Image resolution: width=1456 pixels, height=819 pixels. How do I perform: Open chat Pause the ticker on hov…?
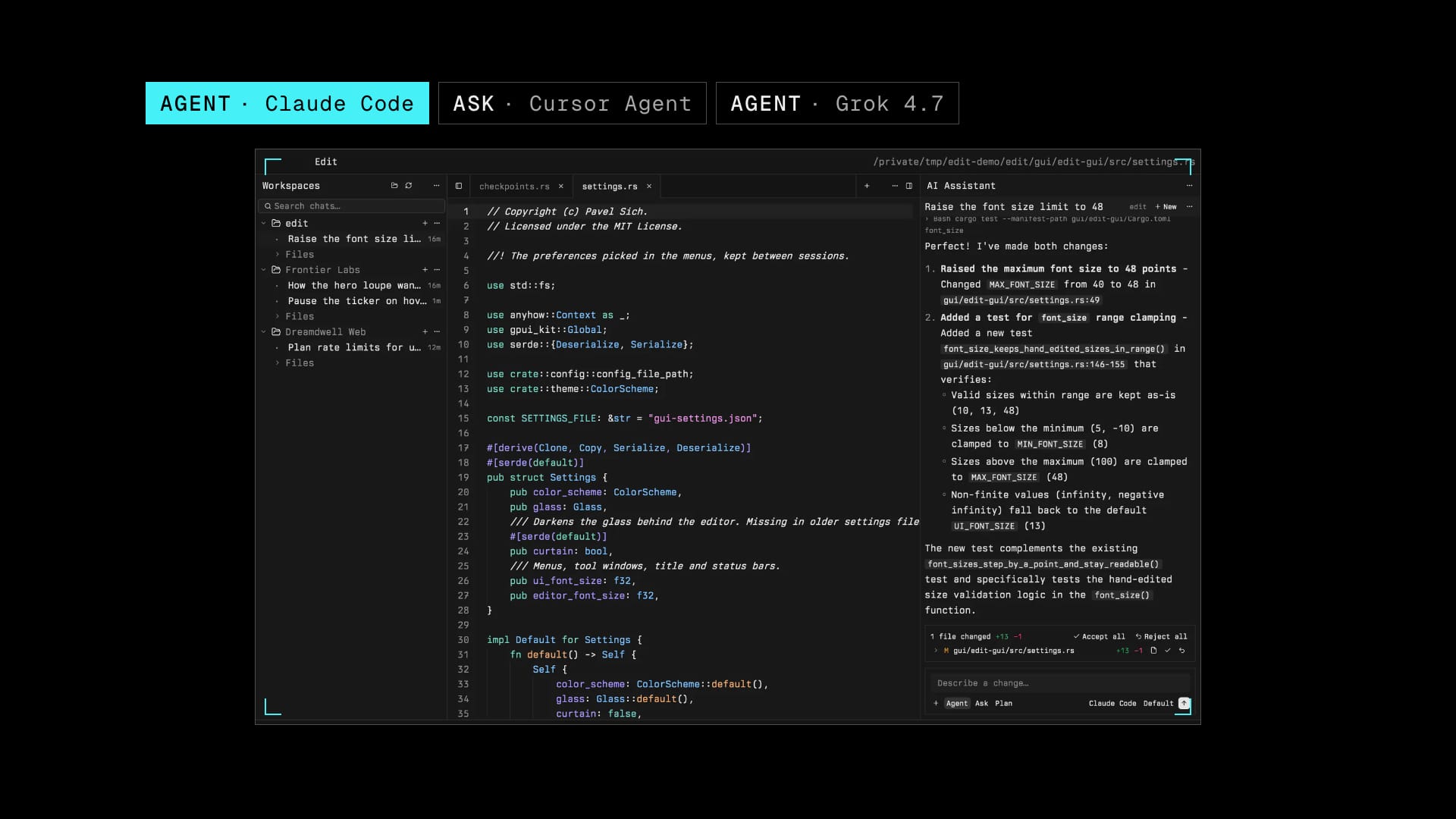357,301
